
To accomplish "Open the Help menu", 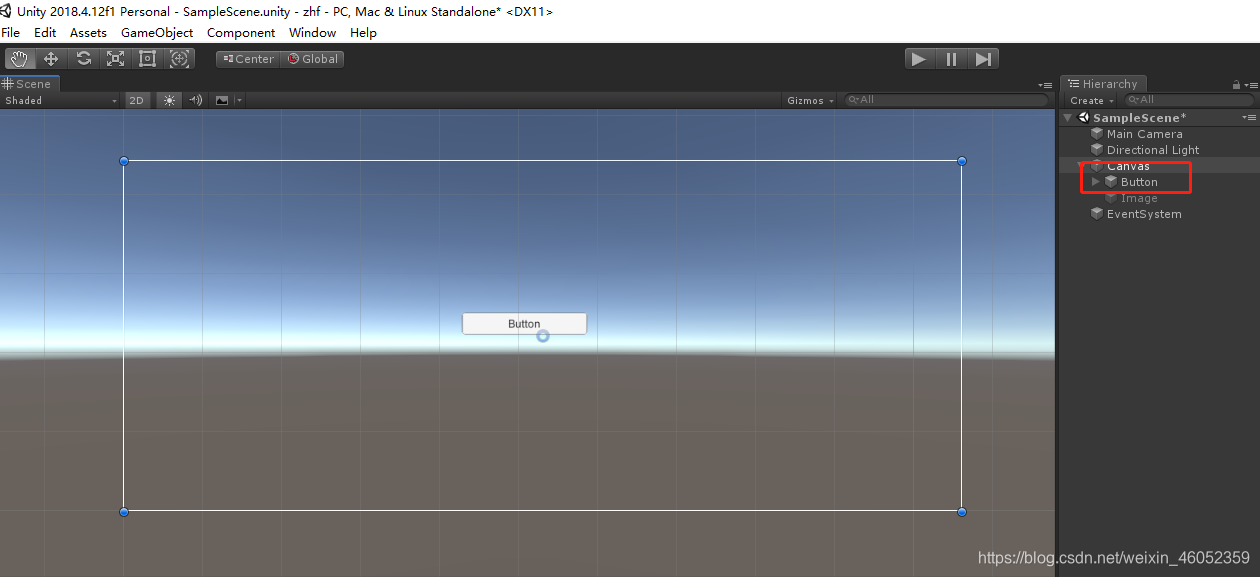I will click(363, 32).
